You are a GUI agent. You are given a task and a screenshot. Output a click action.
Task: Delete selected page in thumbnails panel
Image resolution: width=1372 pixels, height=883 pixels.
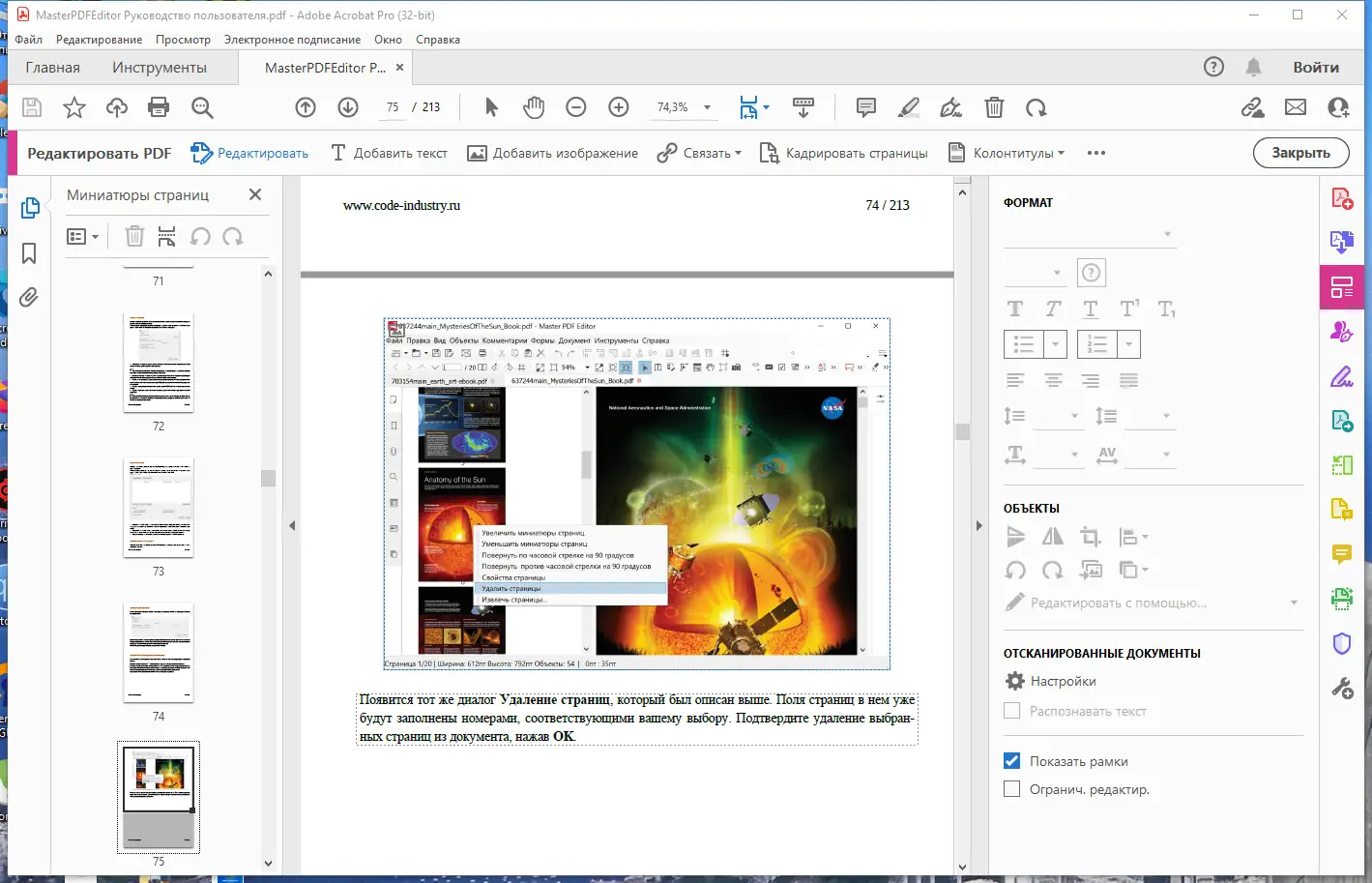(x=135, y=236)
